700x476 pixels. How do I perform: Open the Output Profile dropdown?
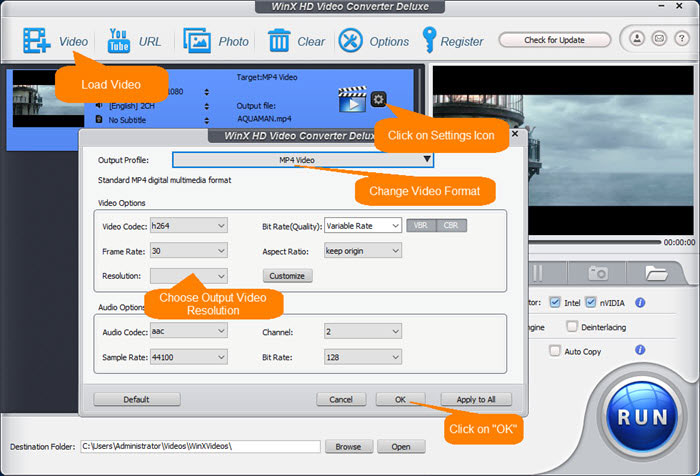[303, 160]
